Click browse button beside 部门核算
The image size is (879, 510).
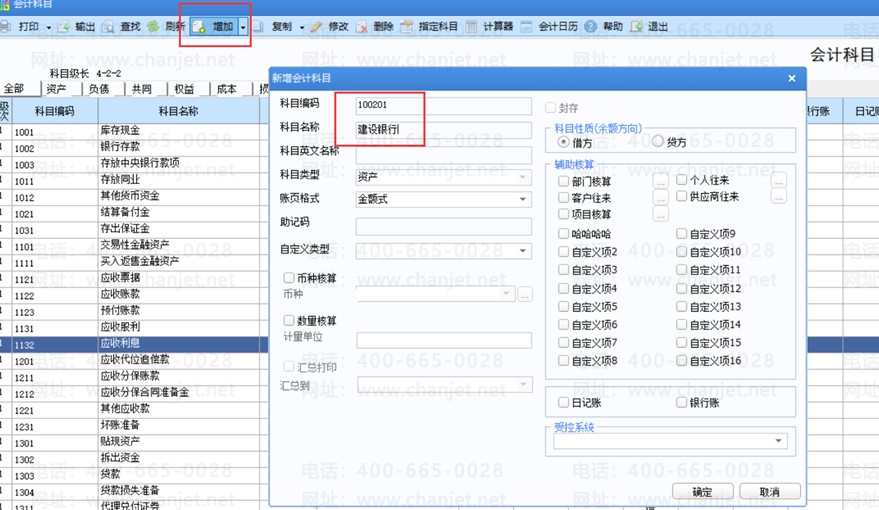tap(660, 181)
